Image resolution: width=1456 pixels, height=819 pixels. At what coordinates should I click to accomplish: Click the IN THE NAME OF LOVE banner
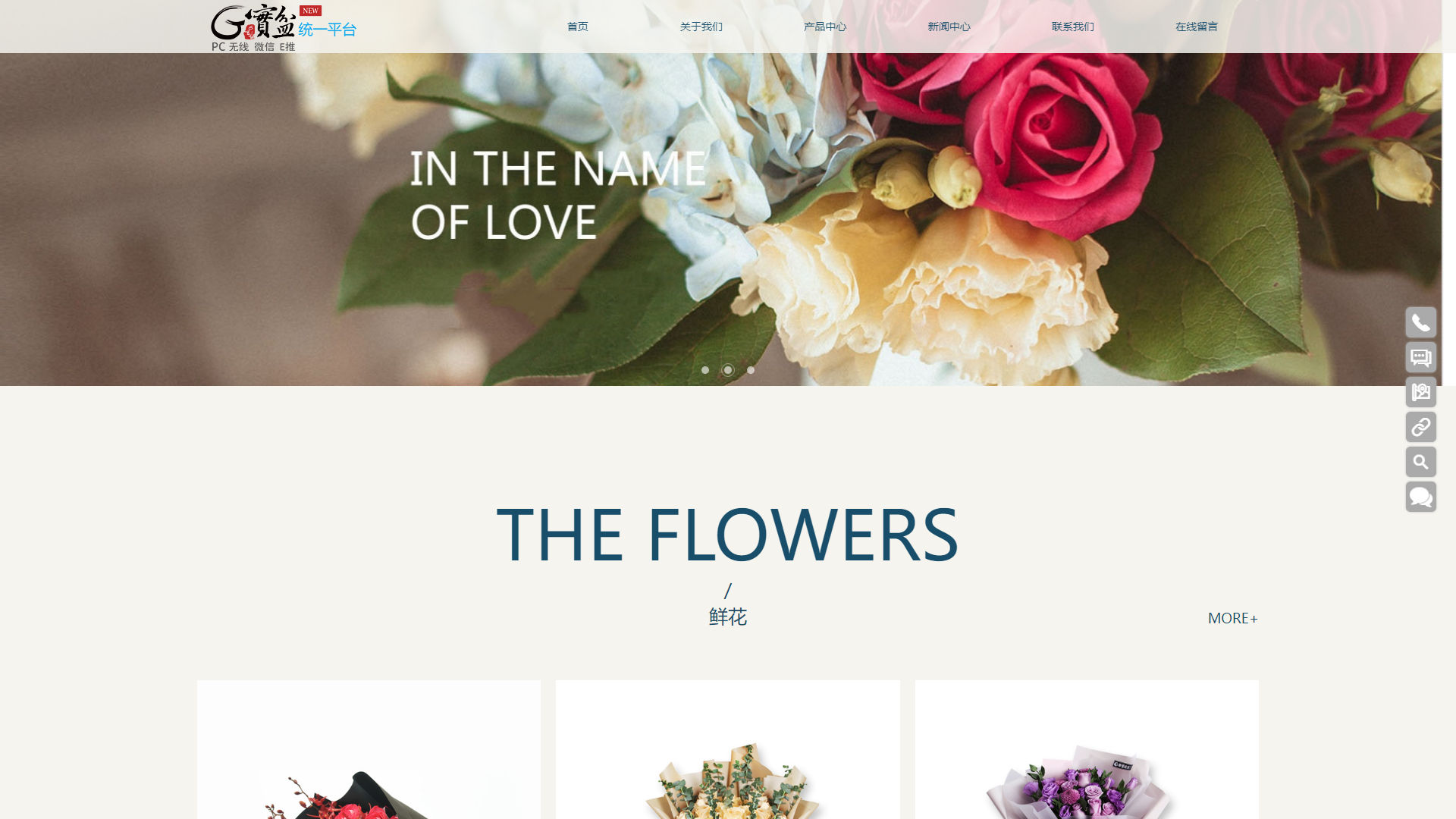coord(720,219)
